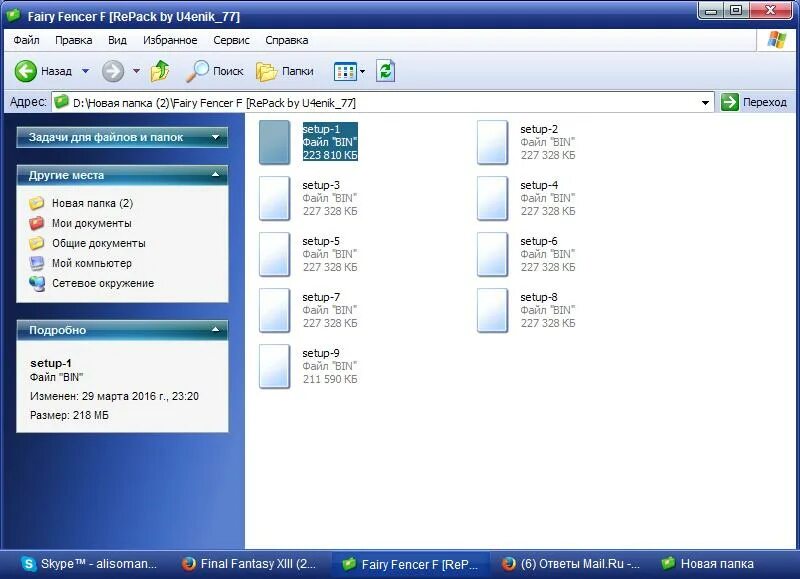
Task: Click the folder icon in address bar
Action: click(61, 102)
